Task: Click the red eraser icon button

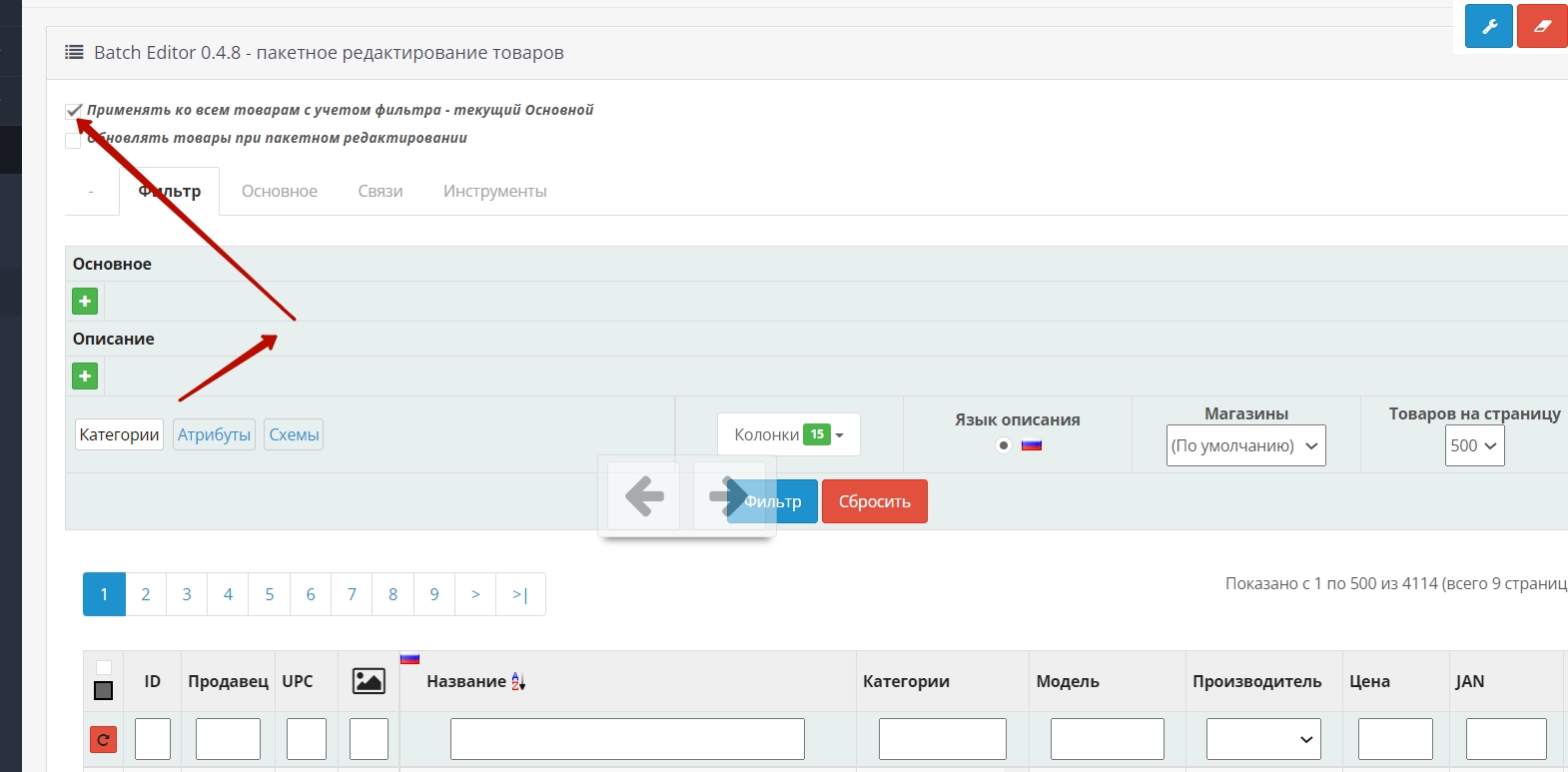Action: click(1542, 26)
